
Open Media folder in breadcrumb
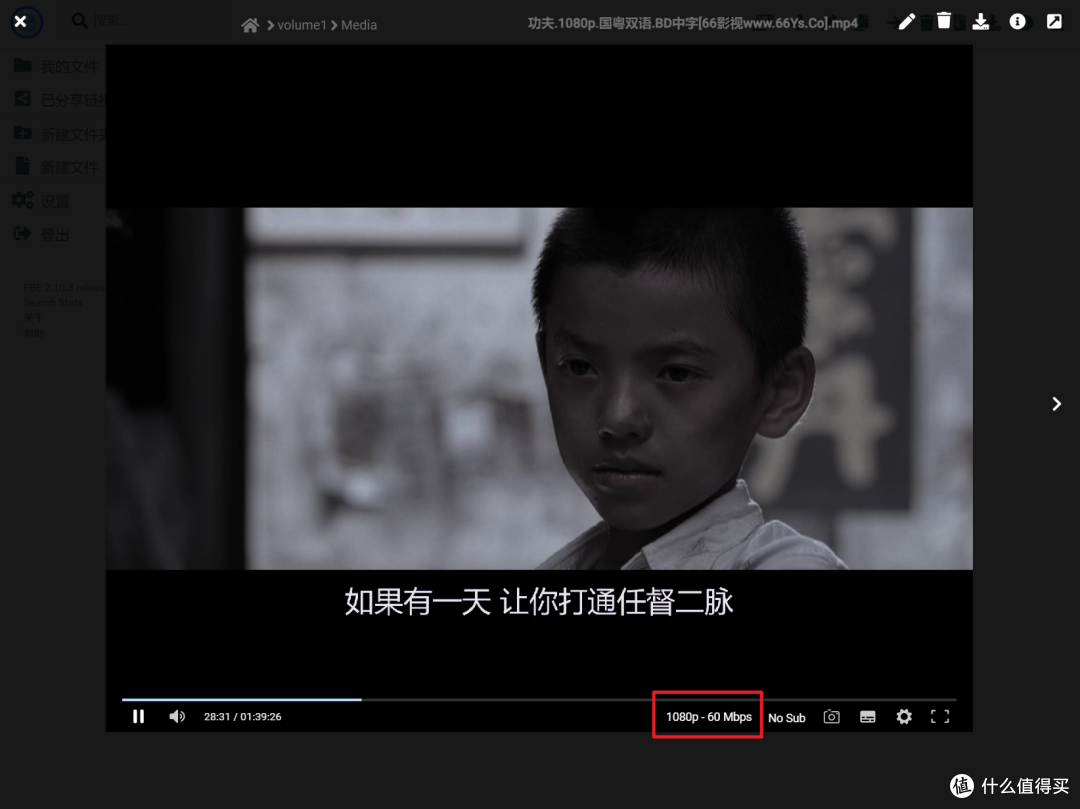pos(359,25)
